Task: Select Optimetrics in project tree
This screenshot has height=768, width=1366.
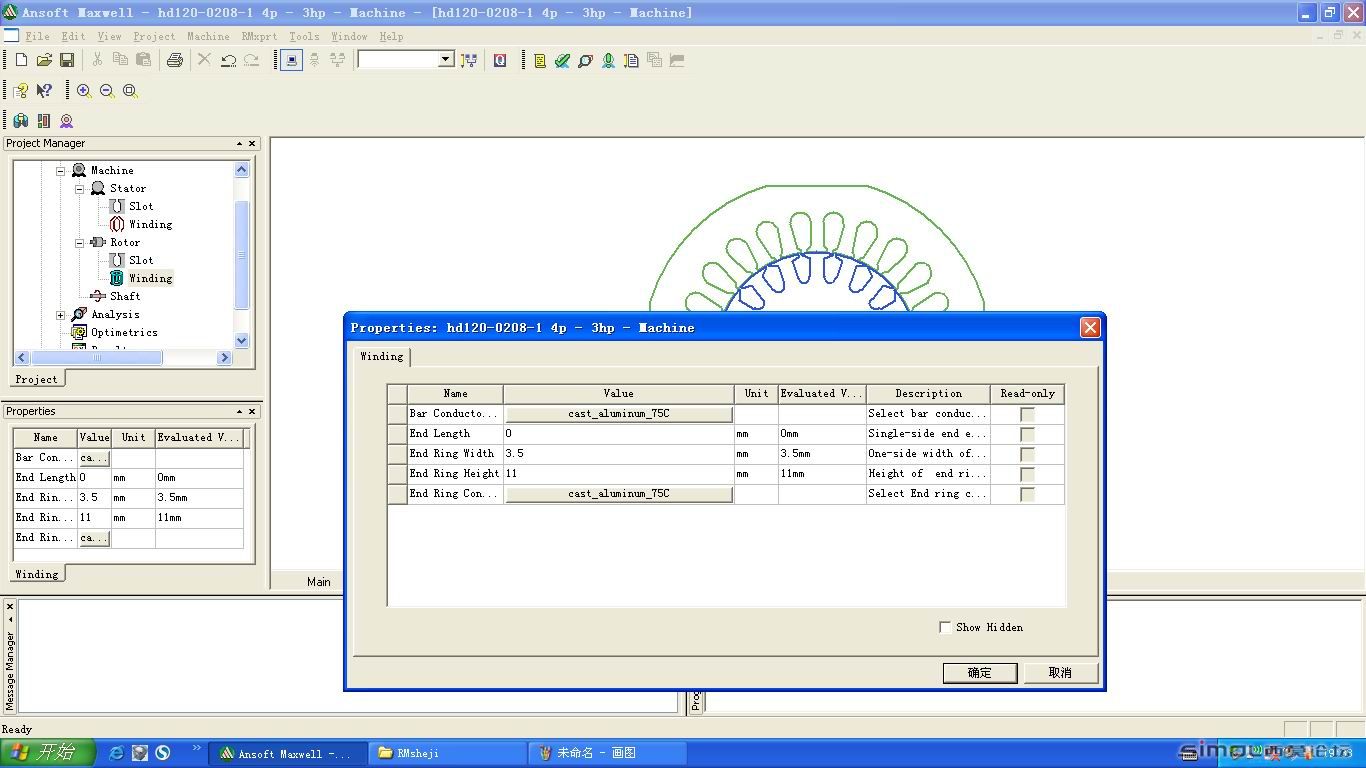Action: pos(124,332)
